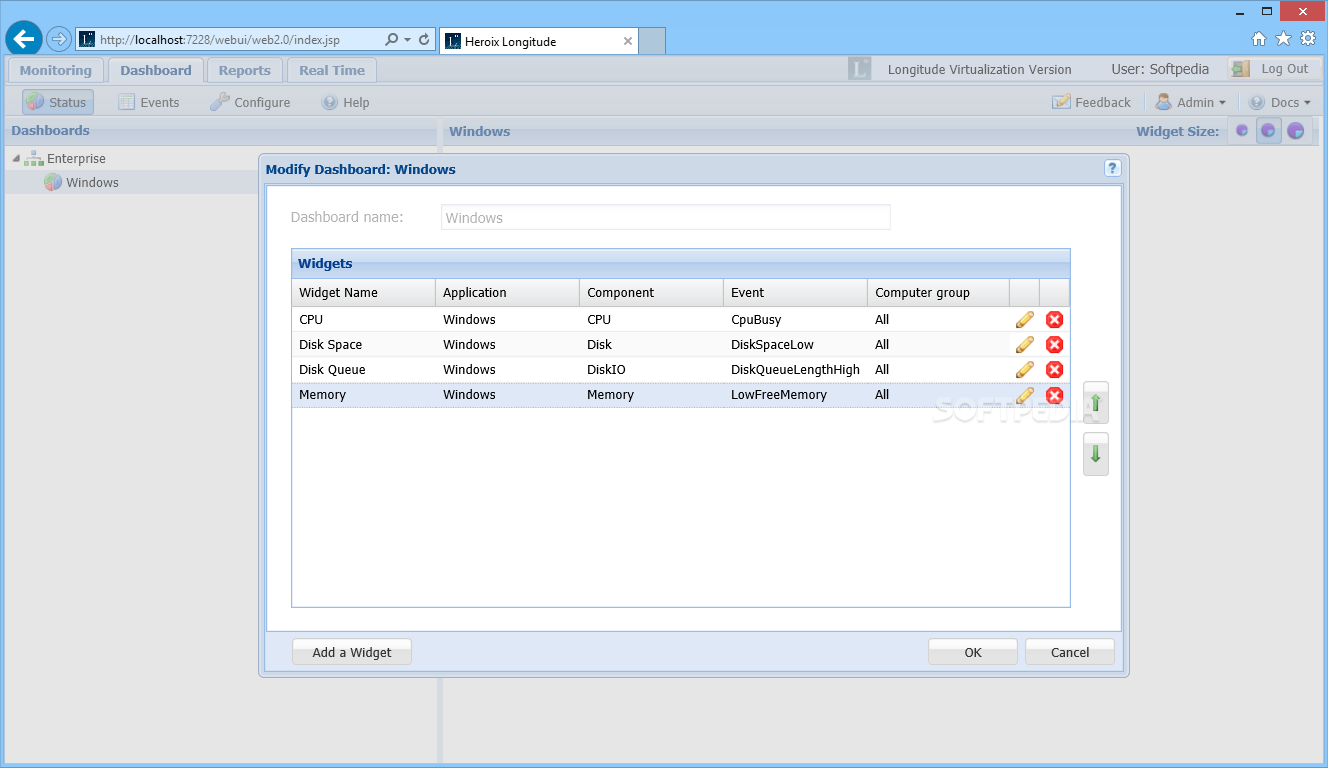Select the Memory widget name cell

(363, 395)
